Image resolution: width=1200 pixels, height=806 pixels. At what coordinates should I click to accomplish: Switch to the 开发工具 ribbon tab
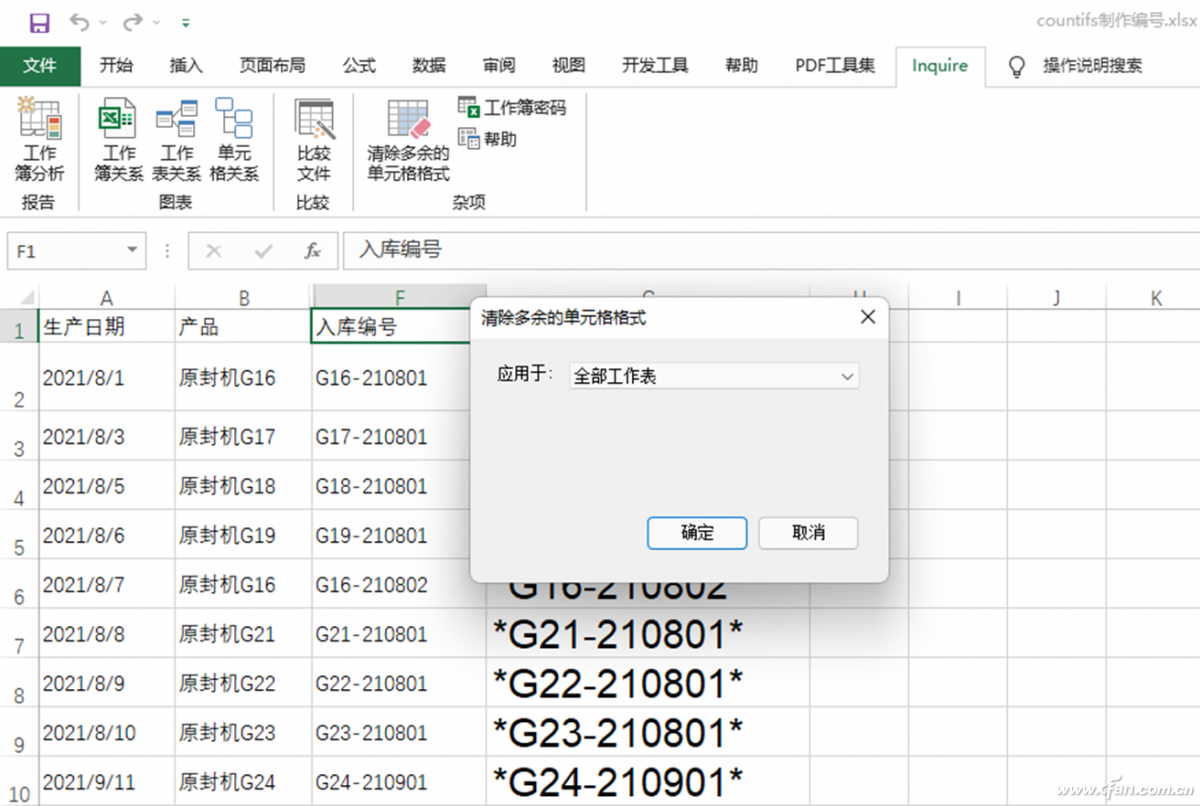[x=654, y=66]
